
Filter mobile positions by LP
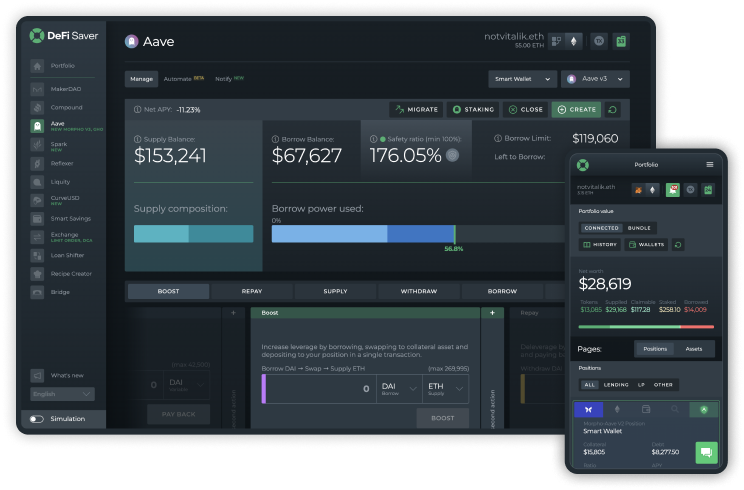[641, 385]
